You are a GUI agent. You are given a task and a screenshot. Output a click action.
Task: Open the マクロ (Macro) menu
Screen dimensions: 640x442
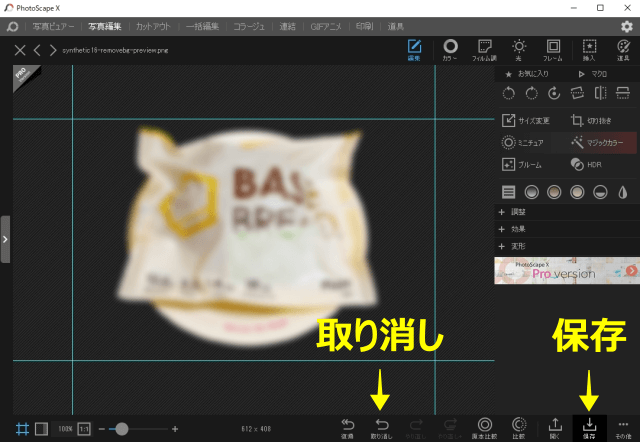tap(593, 74)
